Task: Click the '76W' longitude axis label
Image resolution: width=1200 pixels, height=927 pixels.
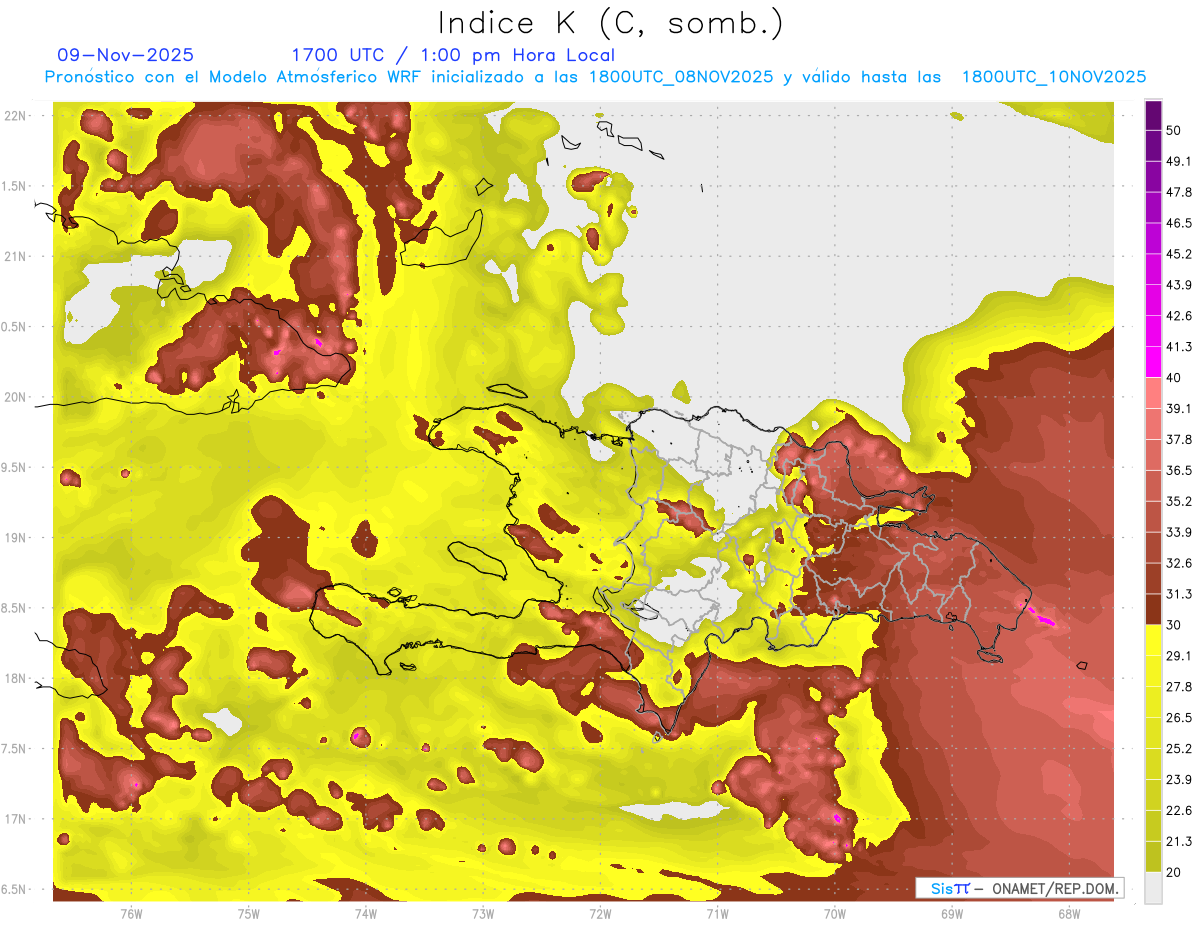Action: pos(131,913)
